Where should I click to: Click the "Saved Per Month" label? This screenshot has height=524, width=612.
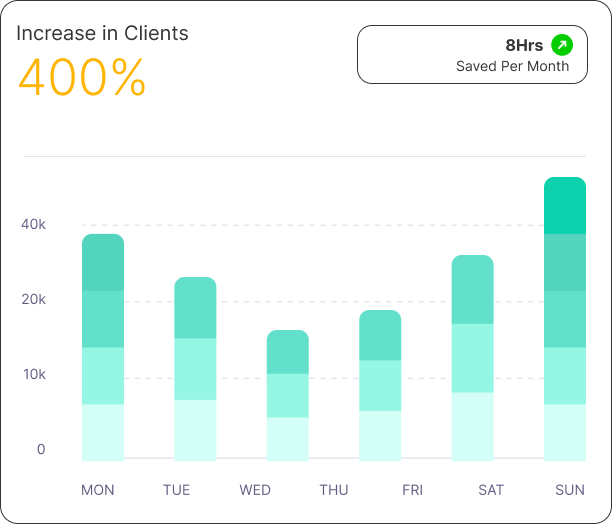point(512,67)
